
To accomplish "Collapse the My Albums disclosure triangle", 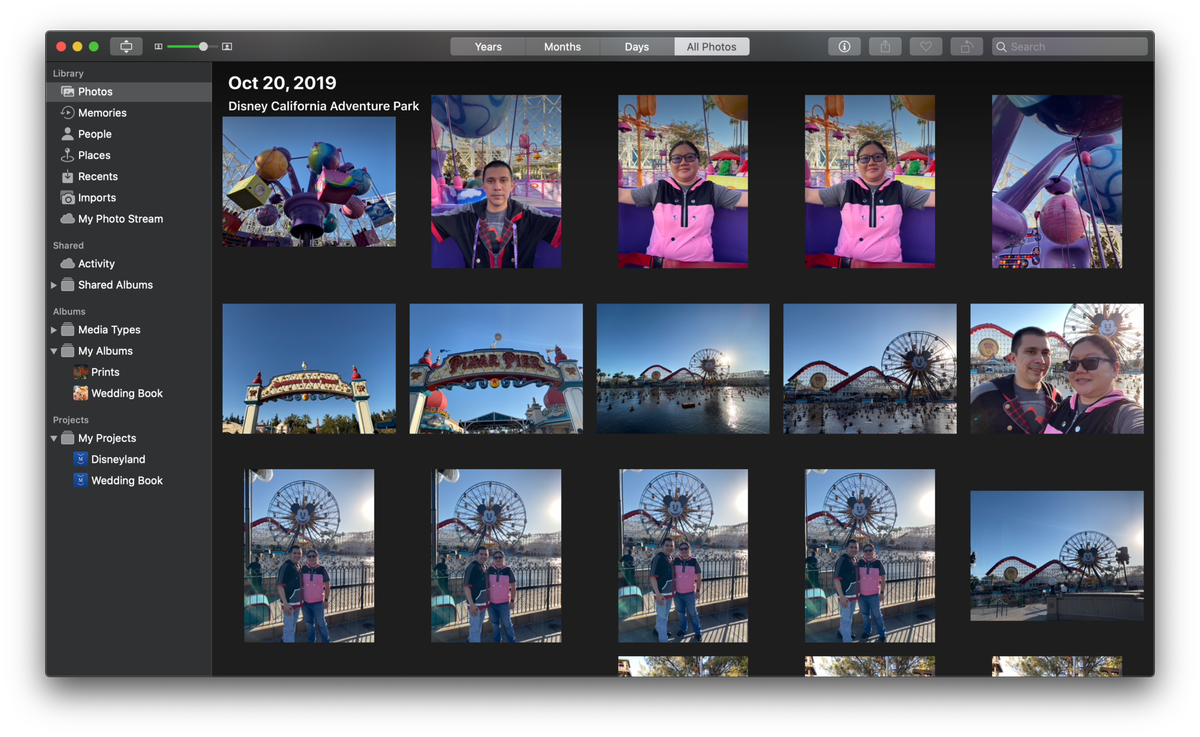I will pos(54,351).
